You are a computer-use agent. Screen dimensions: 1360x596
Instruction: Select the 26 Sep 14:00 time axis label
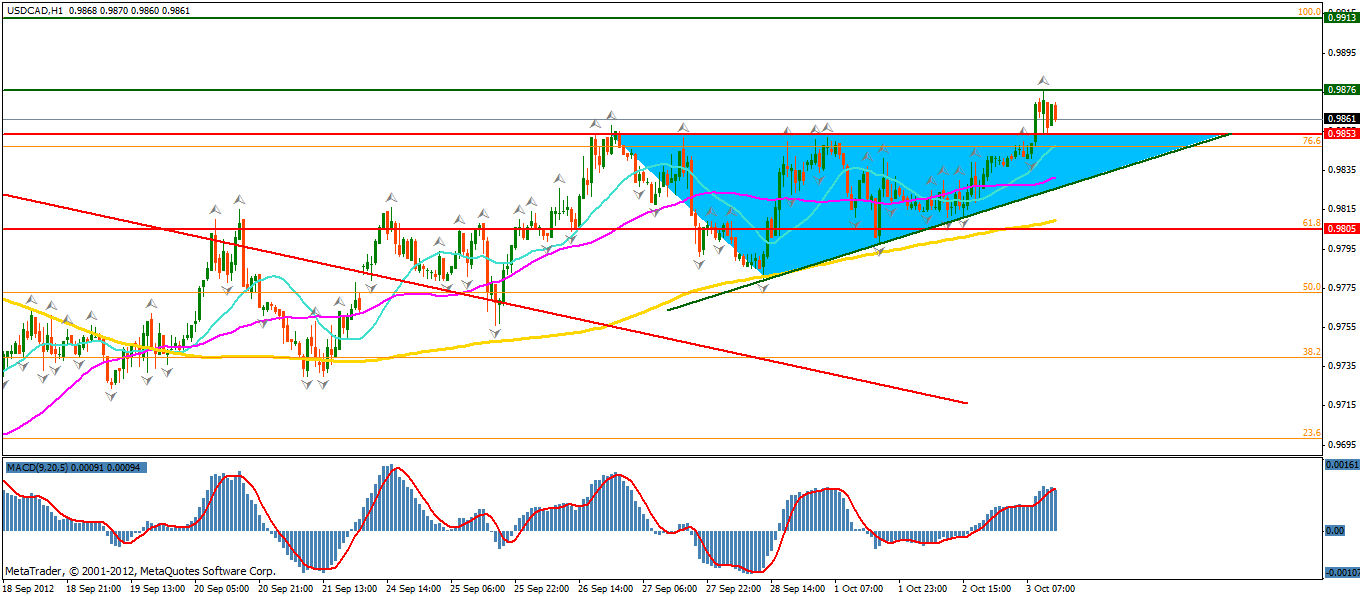(606, 589)
